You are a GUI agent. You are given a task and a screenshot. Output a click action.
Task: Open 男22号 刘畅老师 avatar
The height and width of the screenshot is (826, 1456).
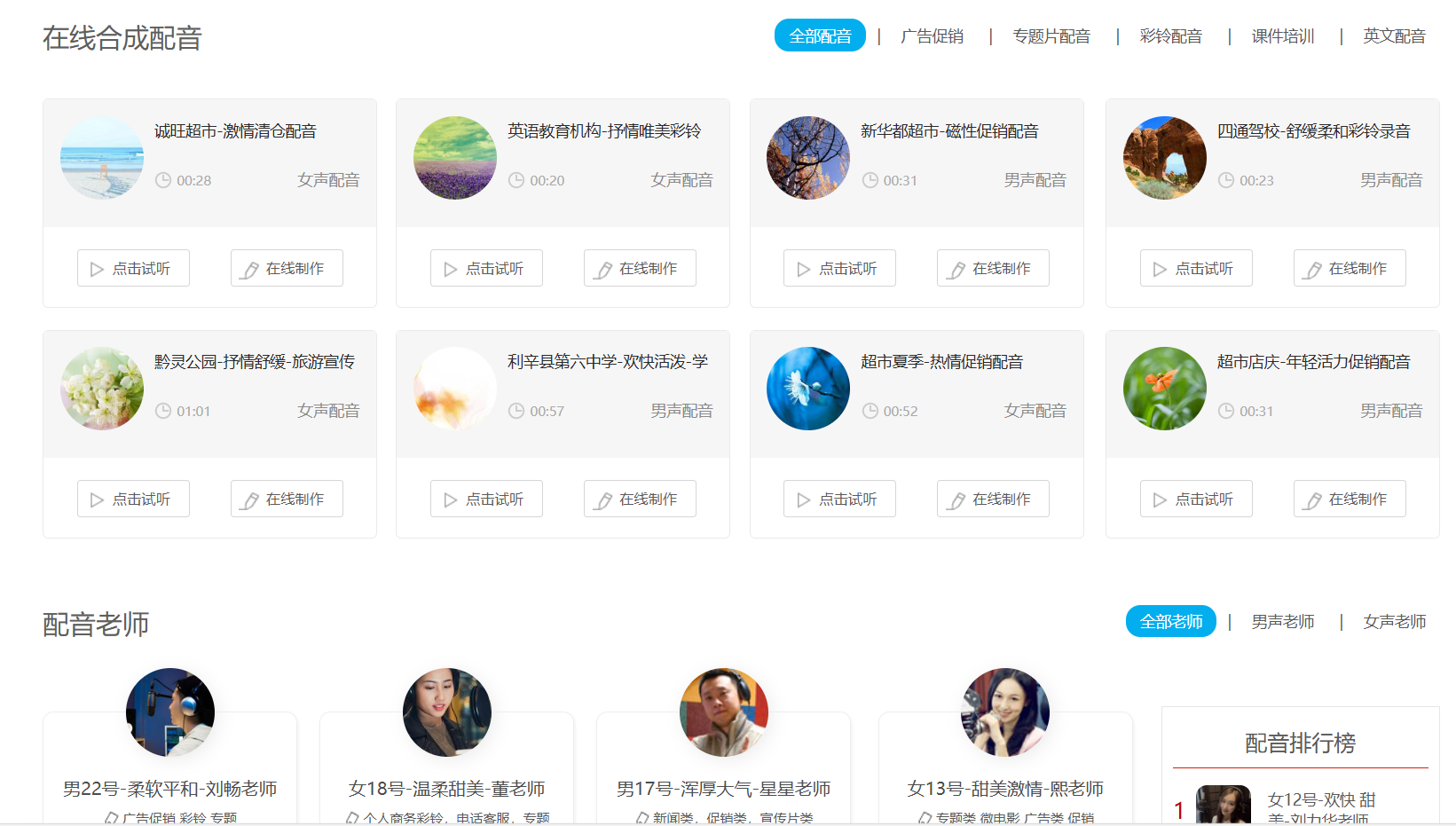(x=170, y=712)
